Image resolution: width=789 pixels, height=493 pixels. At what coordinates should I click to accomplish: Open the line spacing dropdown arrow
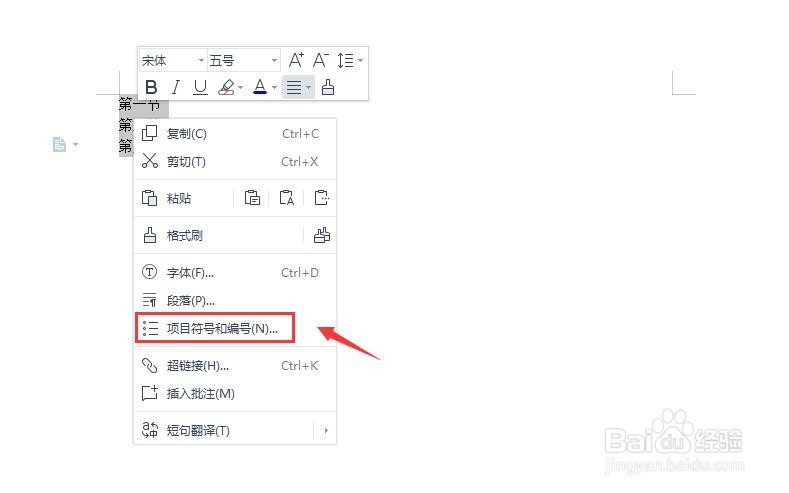coord(360,61)
